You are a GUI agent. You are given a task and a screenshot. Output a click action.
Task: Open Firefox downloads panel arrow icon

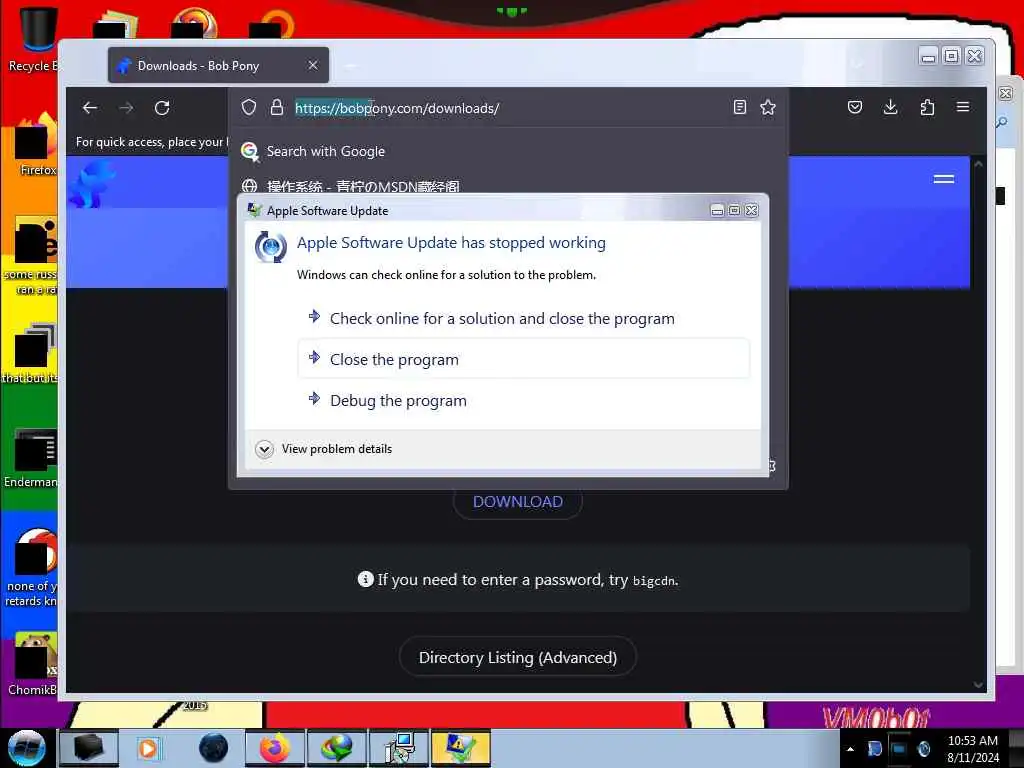[890, 107]
